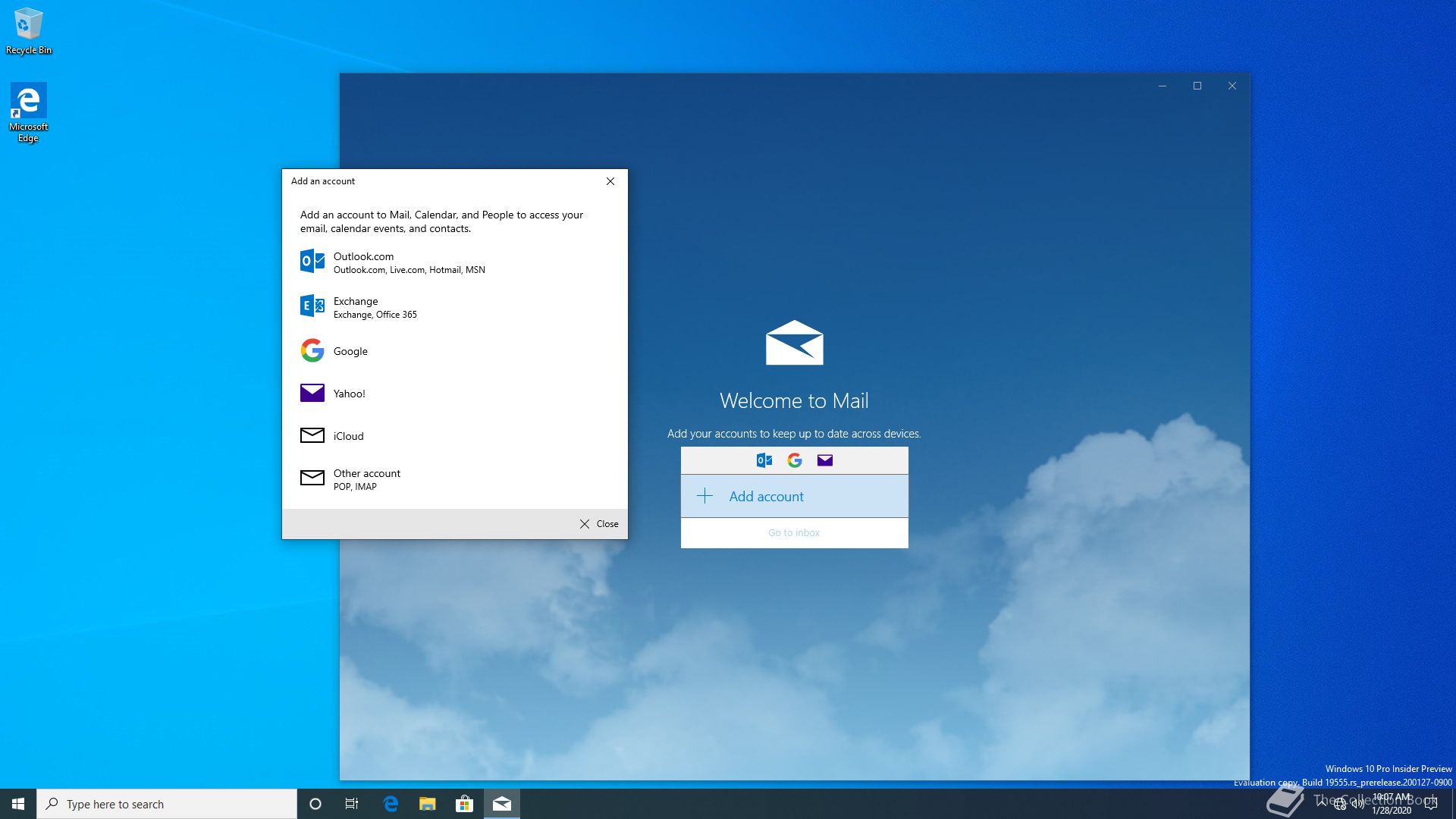This screenshot has height=819, width=1456.
Task: Click the taskbar clock showing 1/28/2020
Action: point(1392,804)
